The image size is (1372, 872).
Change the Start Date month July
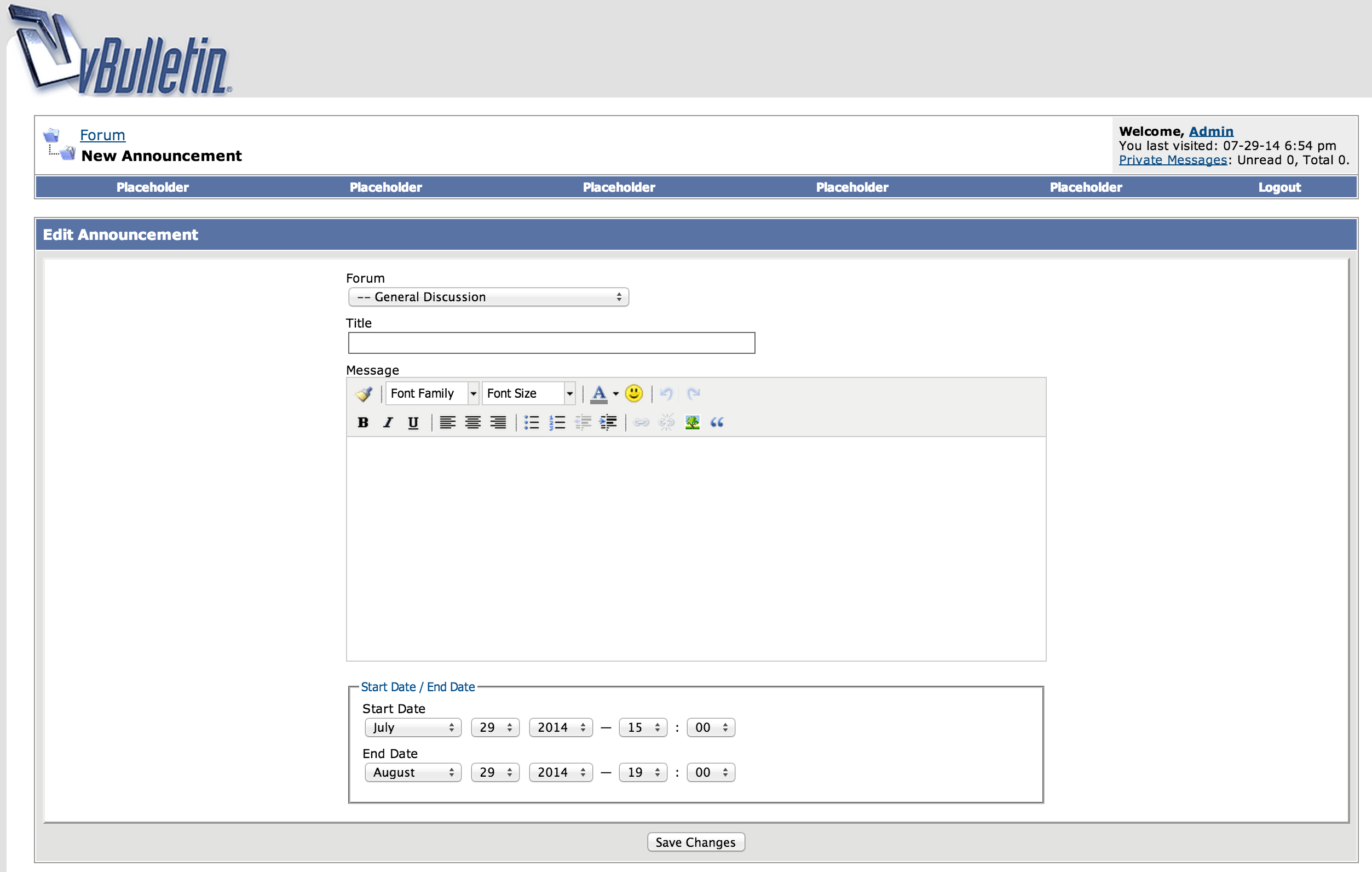(x=412, y=727)
